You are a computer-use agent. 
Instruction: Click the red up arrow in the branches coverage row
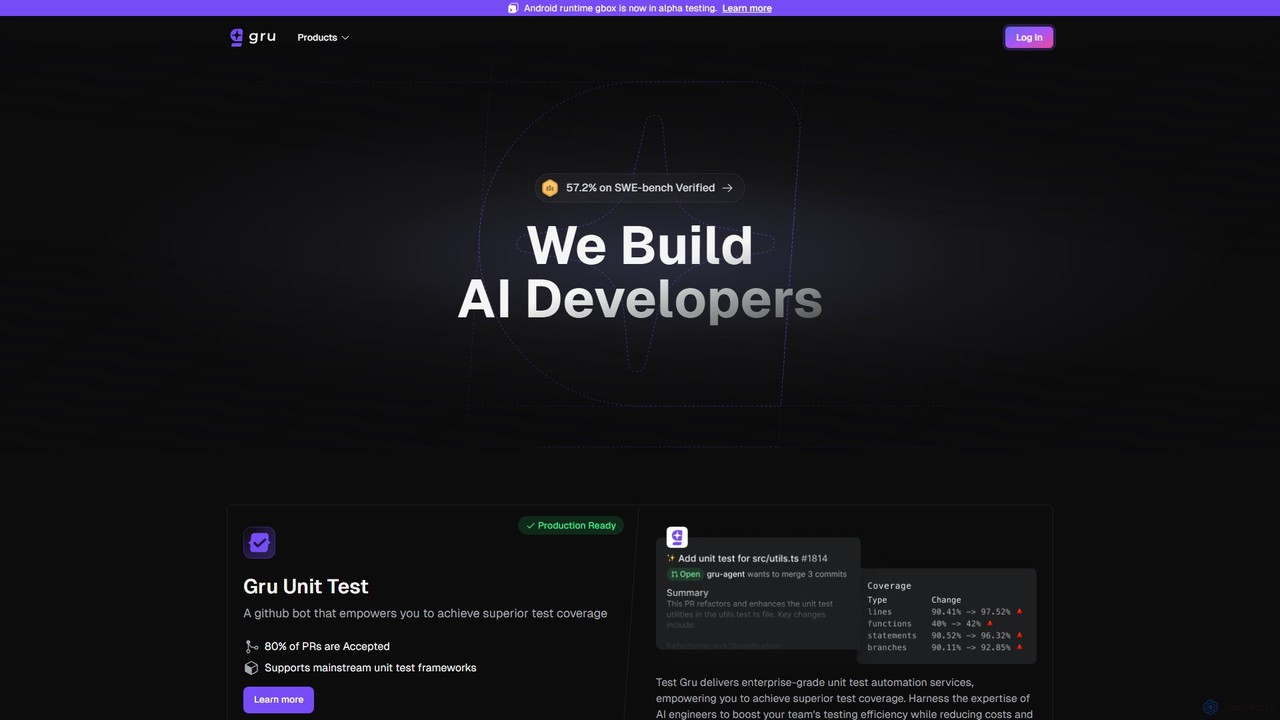pyautogui.click(x=1019, y=648)
